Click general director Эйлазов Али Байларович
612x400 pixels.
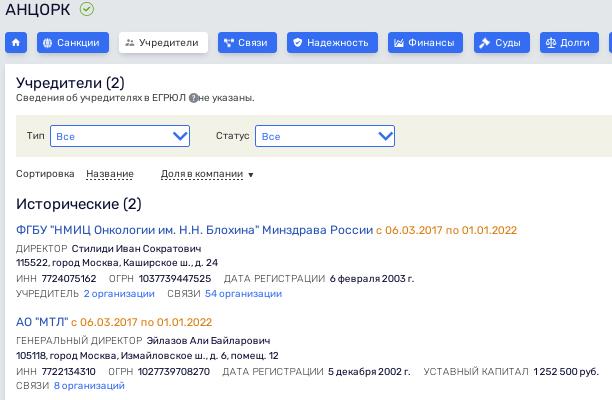click(208, 341)
